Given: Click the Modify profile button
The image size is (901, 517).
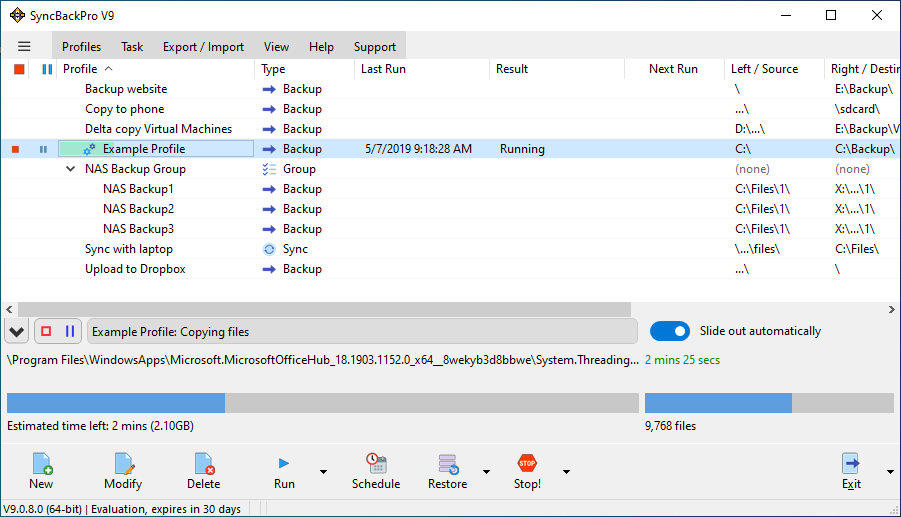Looking at the screenshot, I should (123, 471).
